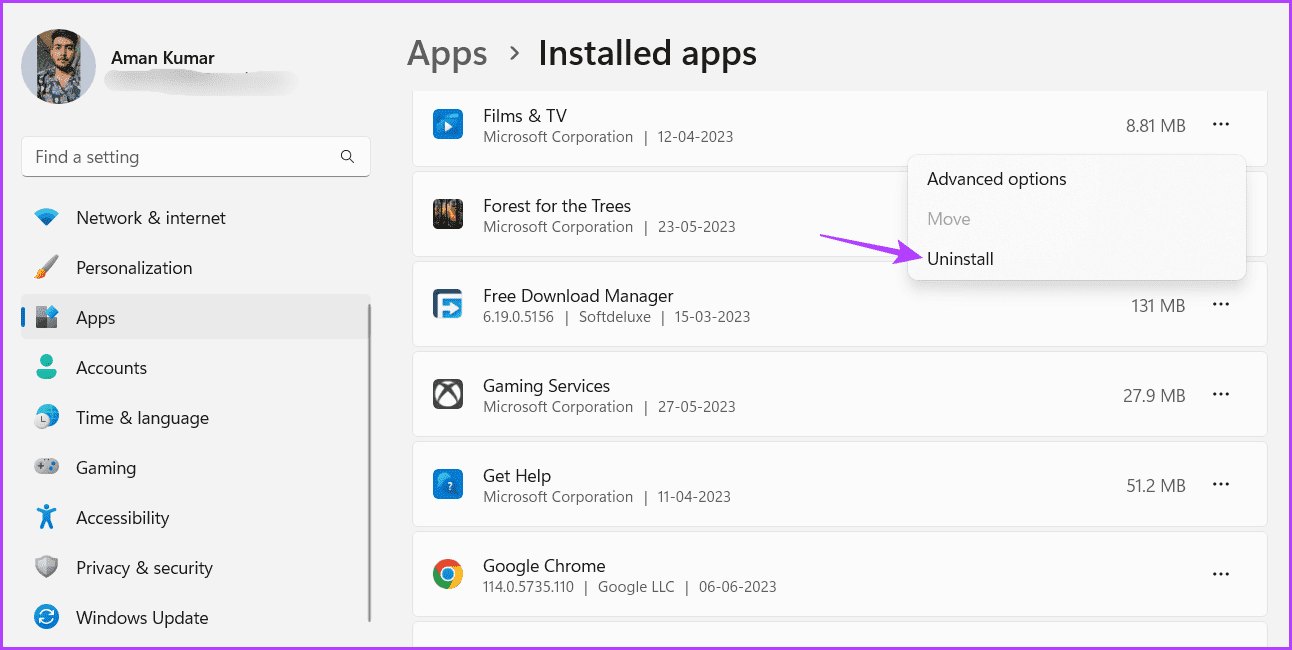Select the greyed-out Move menu entry
The height and width of the screenshot is (650, 1292).
[1076, 219]
